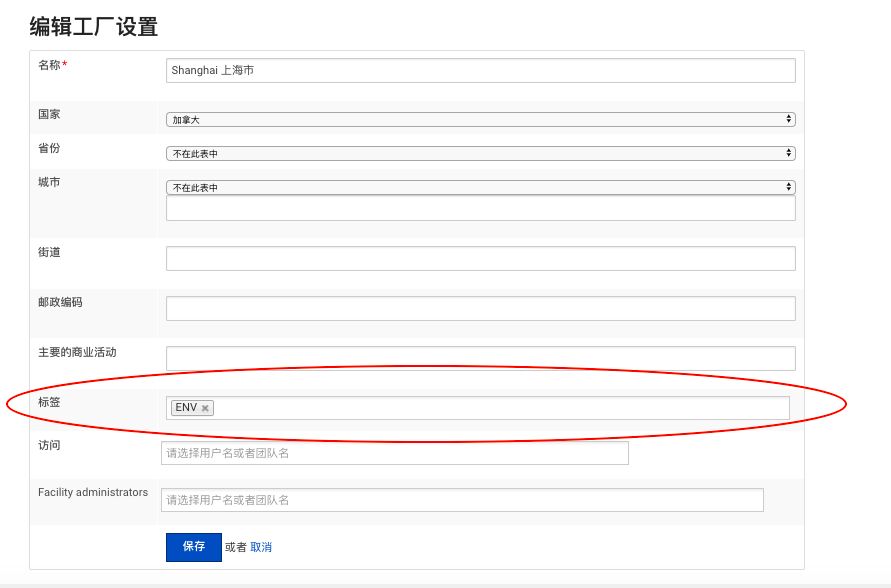Click the 保存 save button
The width and height of the screenshot is (891, 588).
coord(194,547)
